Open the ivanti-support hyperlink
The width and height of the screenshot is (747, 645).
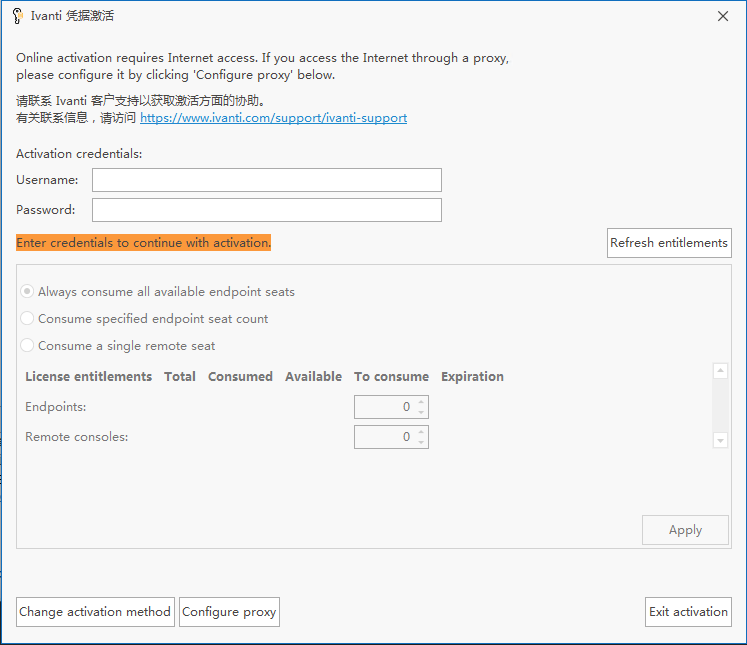273,118
